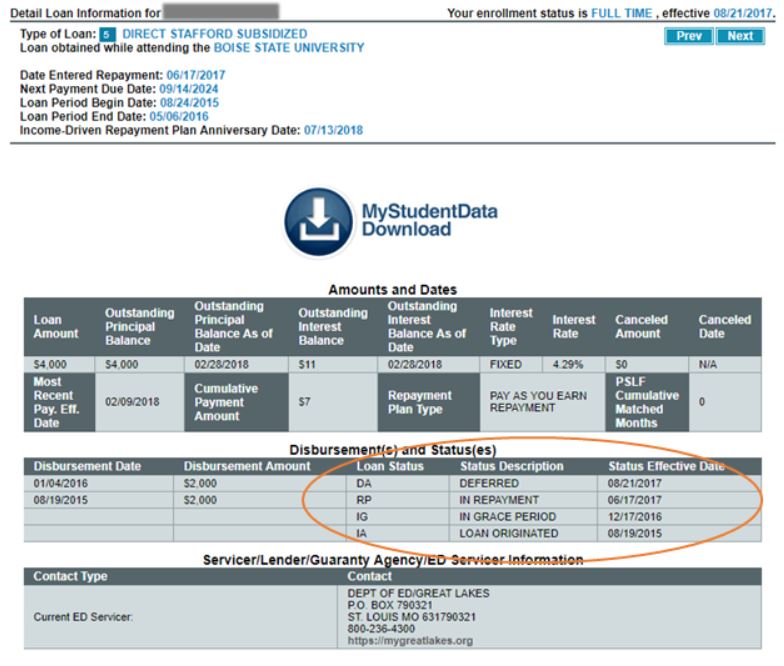
Task: Select the $11 outstanding interest cell
Action: (333, 364)
